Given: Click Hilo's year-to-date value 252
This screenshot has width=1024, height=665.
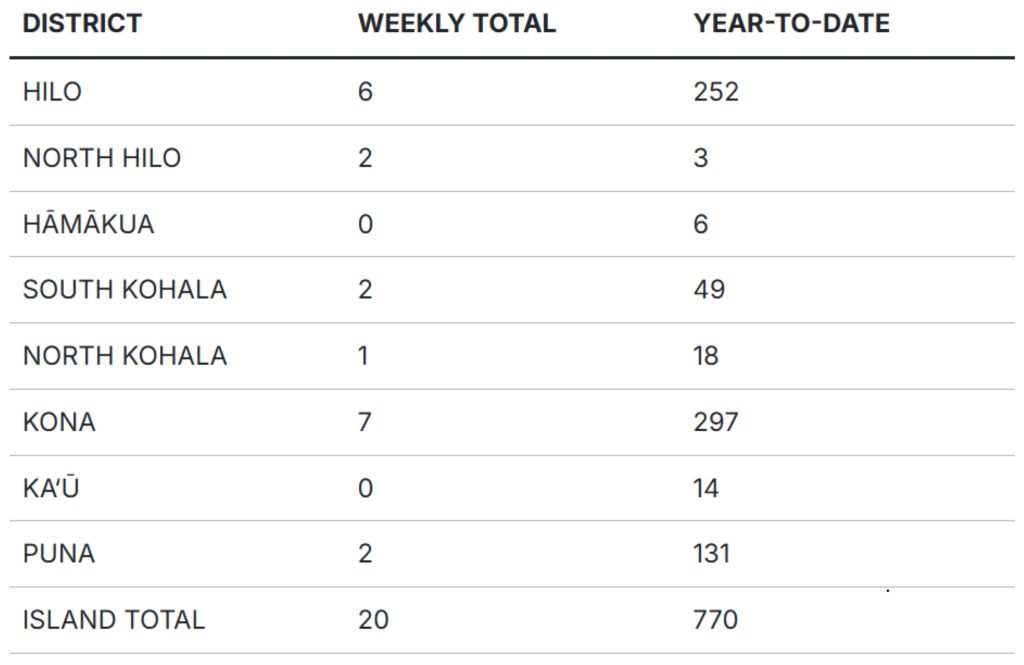Looking at the screenshot, I should click(x=716, y=92).
